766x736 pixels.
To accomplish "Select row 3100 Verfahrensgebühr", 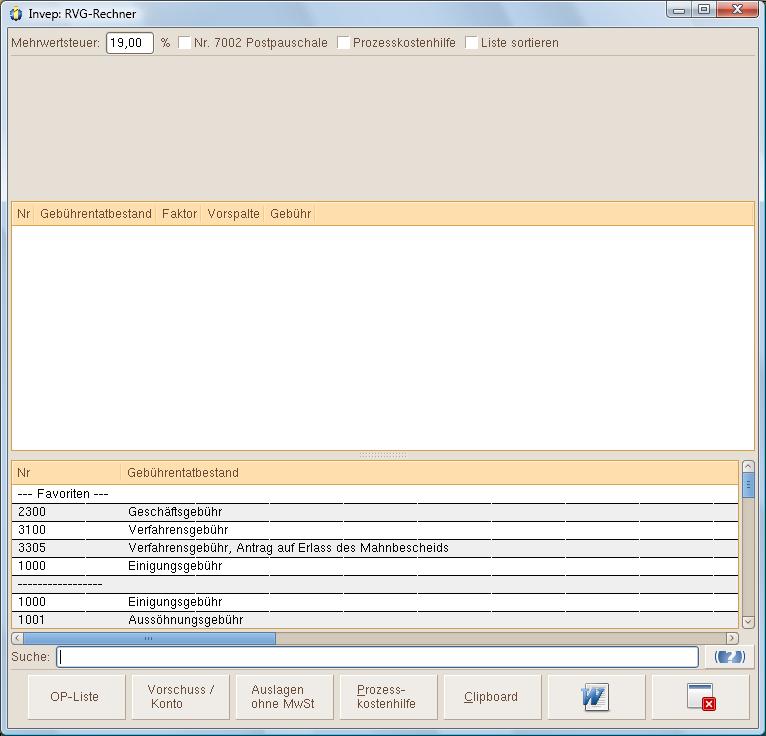I will (375, 530).
